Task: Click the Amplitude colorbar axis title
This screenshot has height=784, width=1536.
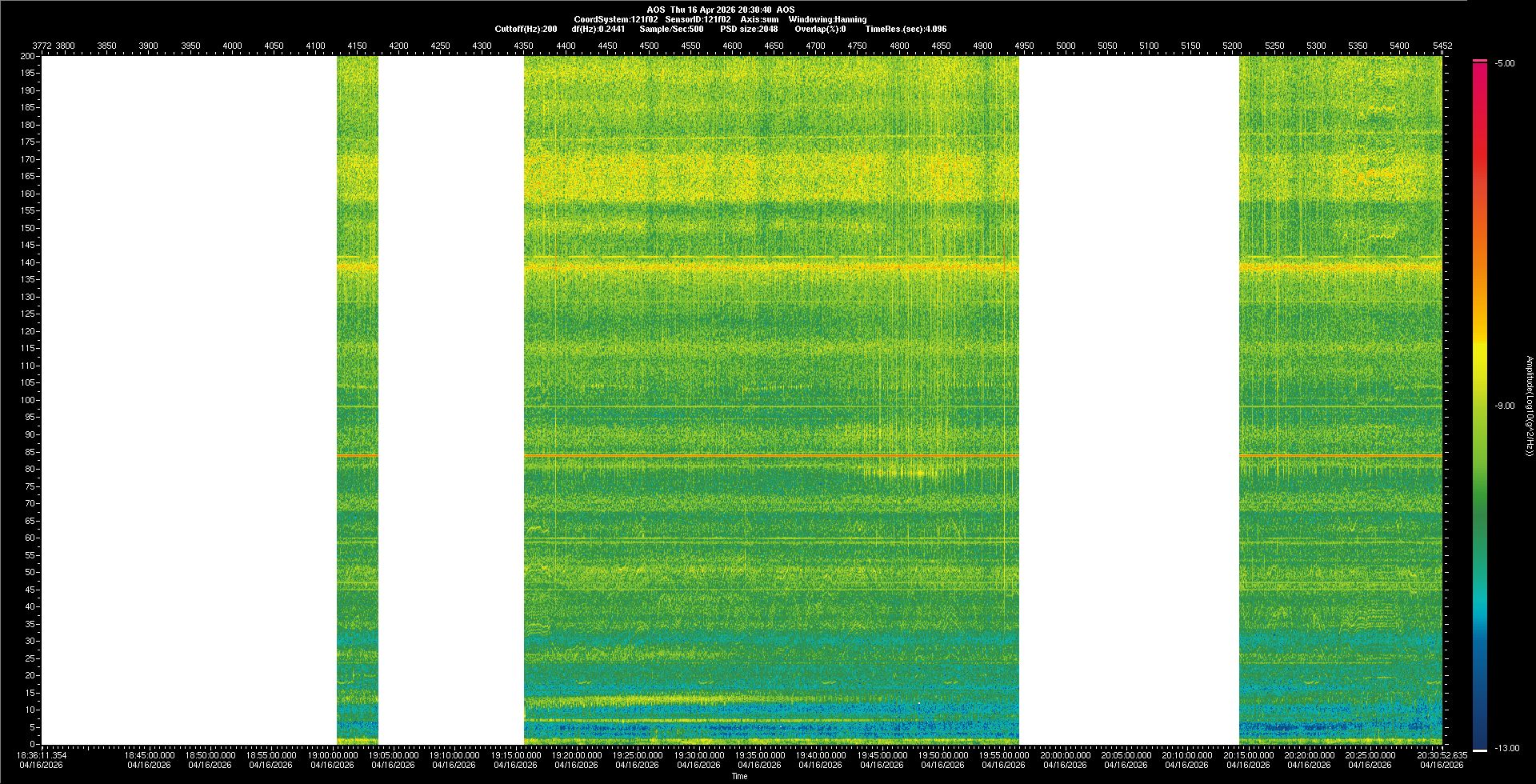Action: click(1528, 406)
